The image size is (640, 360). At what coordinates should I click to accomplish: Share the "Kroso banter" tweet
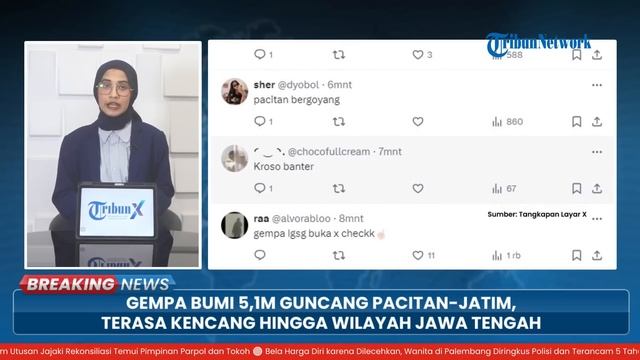click(x=597, y=189)
